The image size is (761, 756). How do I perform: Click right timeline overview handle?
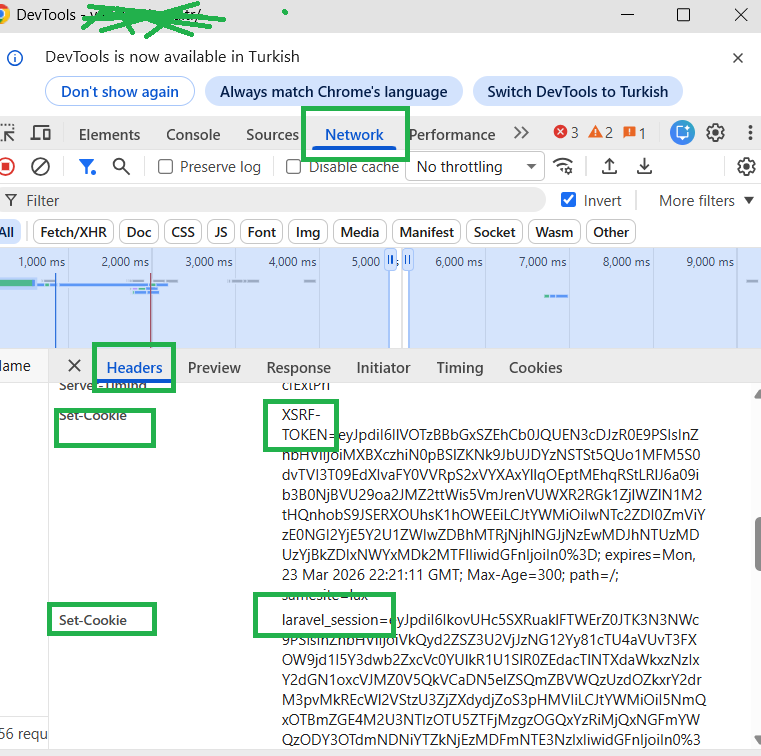(408, 260)
